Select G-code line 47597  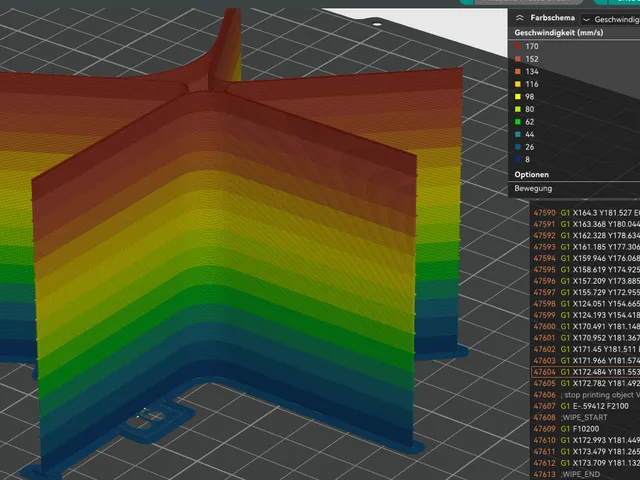[x=586, y=292]
